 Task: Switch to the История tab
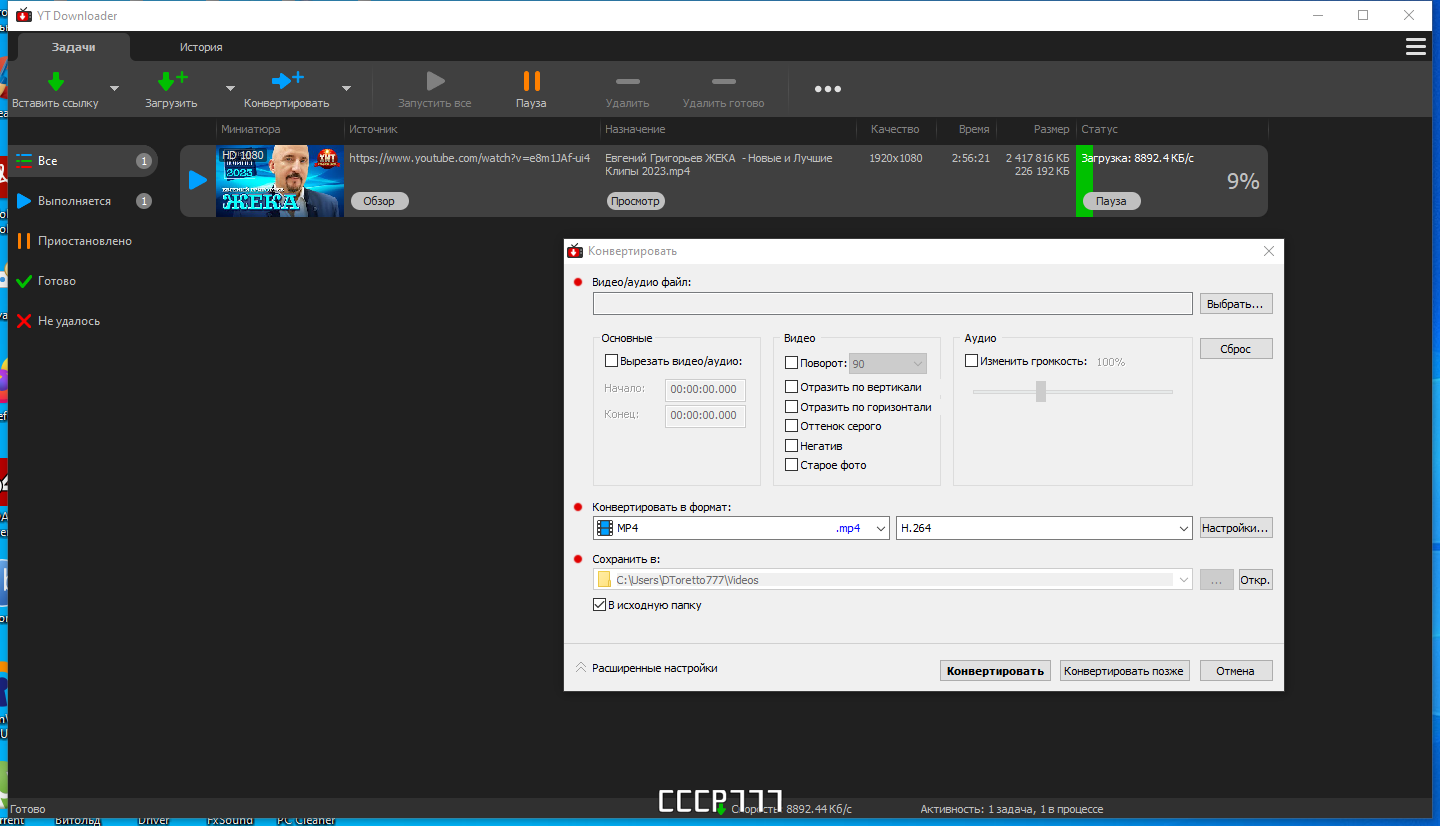coord(201,47)
